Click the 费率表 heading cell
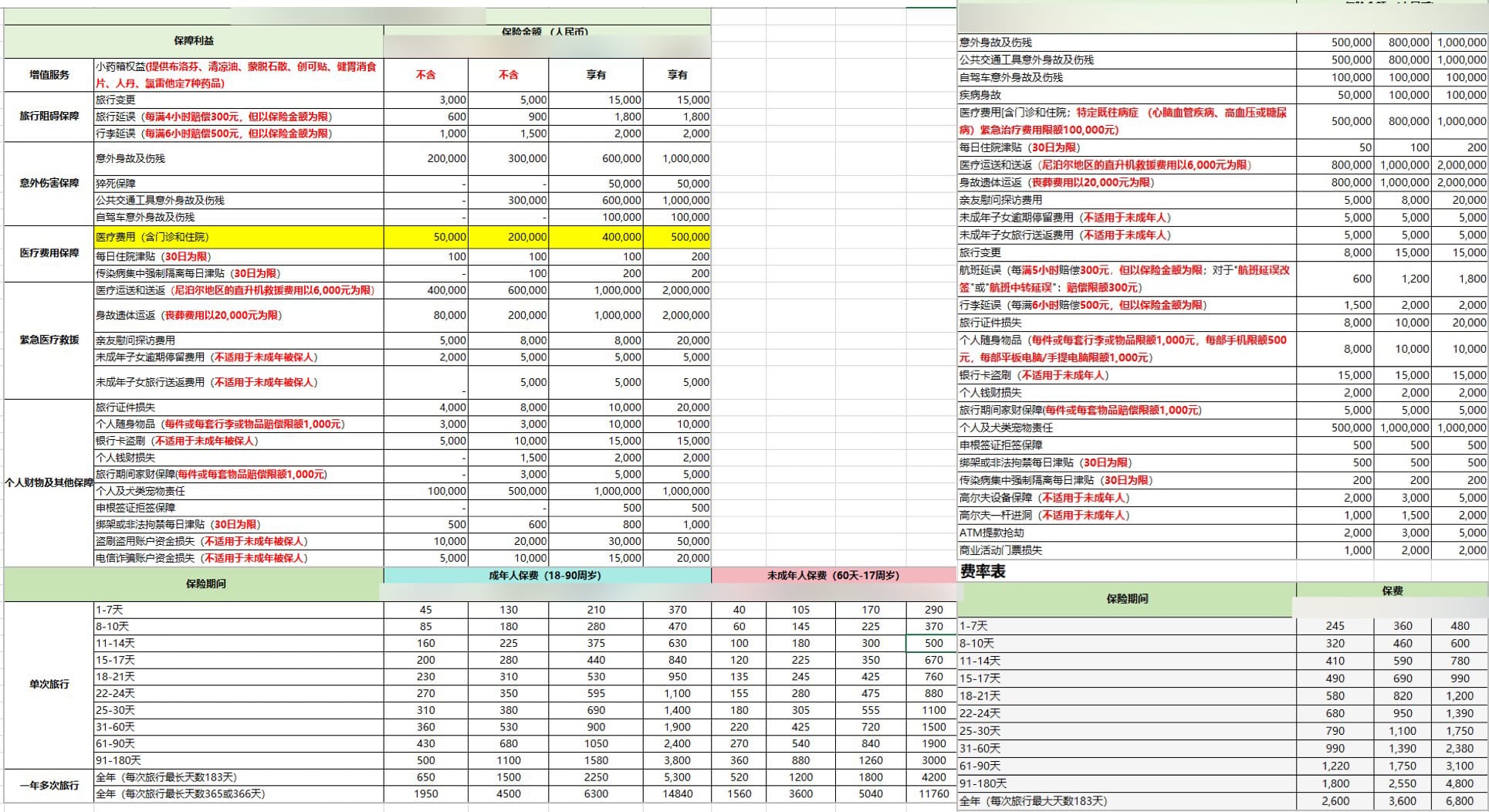The height and width of the screenshot is (812, 1489). coord(983,572)
